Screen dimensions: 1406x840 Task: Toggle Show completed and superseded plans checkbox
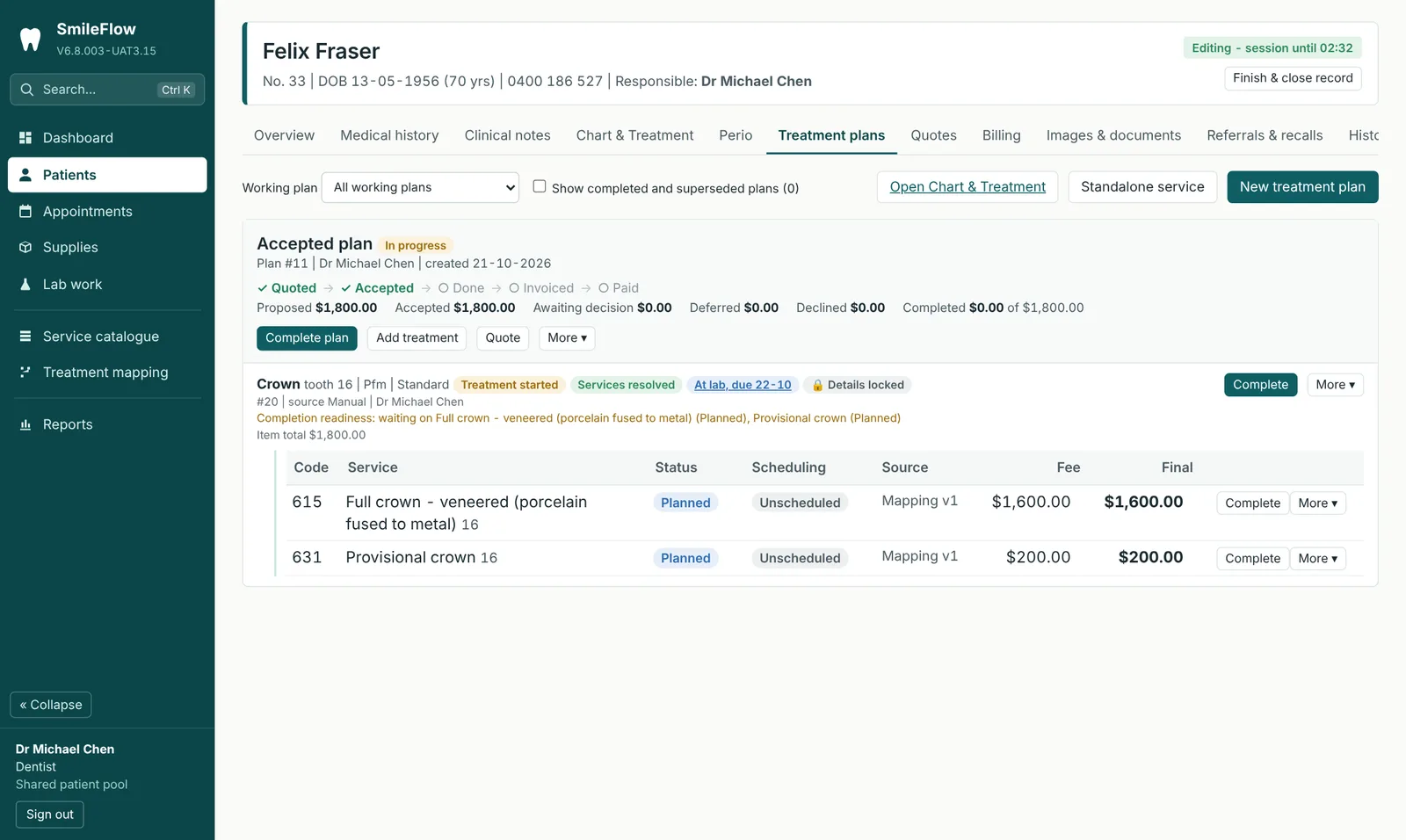click(x=540, y=186)
